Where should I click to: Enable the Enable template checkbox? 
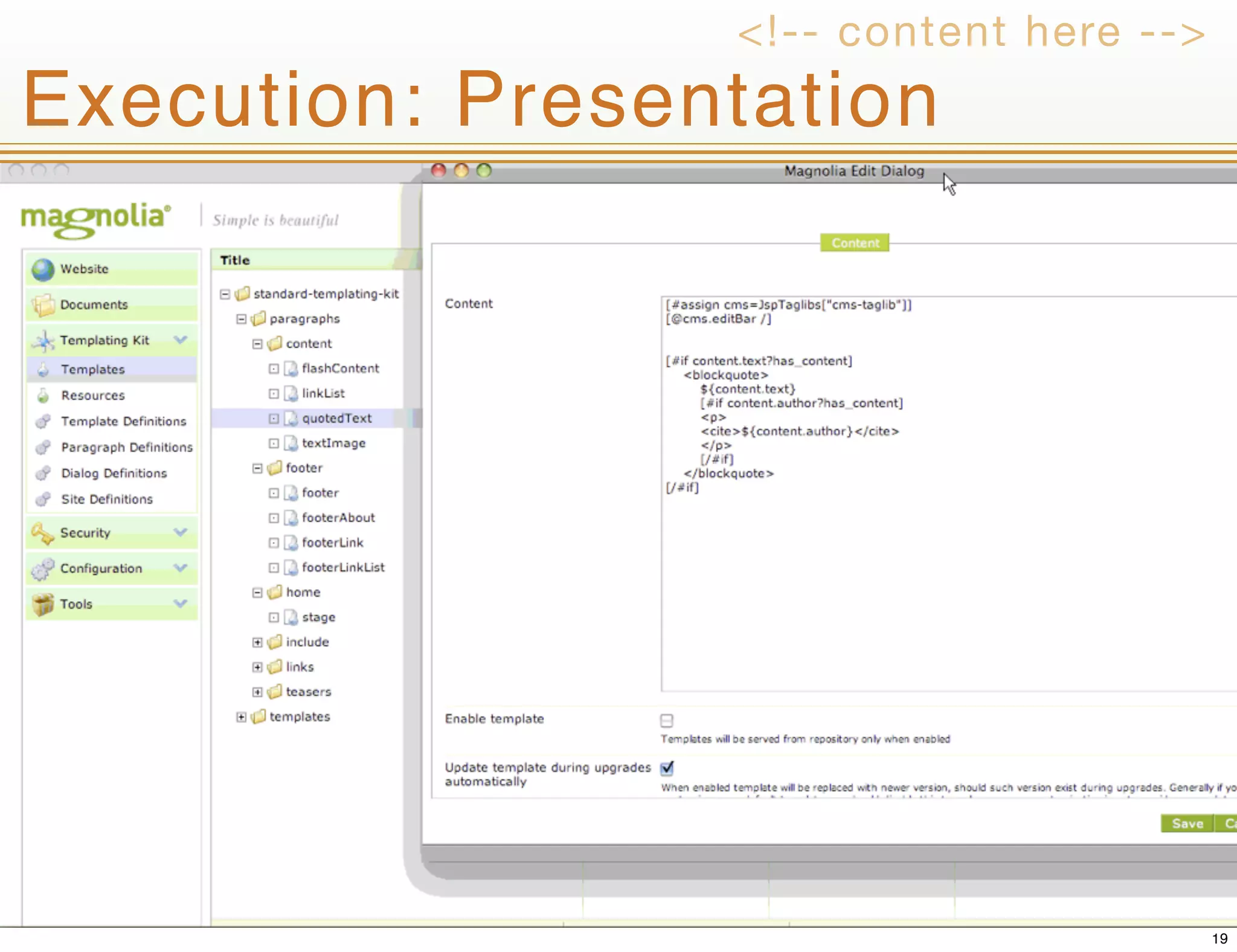[667, 720]
